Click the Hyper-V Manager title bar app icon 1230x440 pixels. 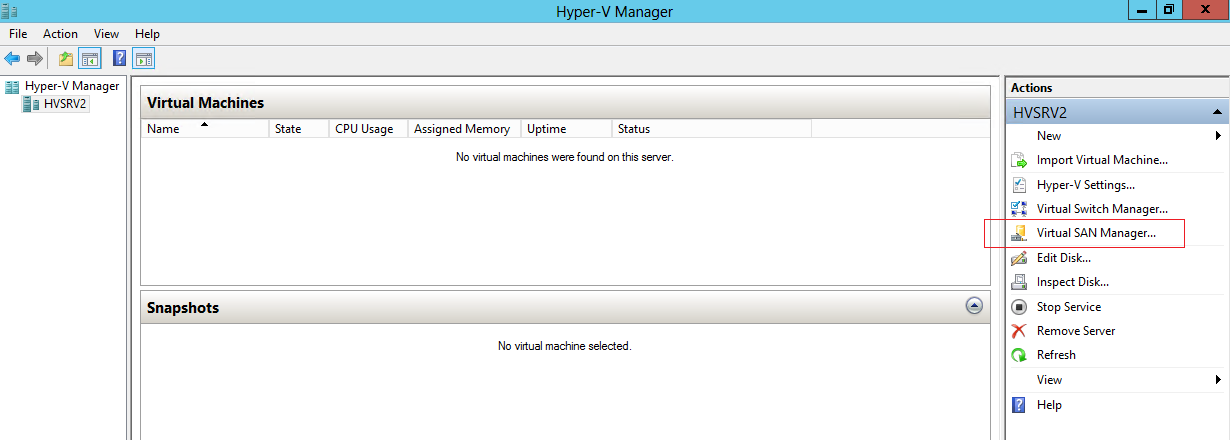tap(11, 11)
